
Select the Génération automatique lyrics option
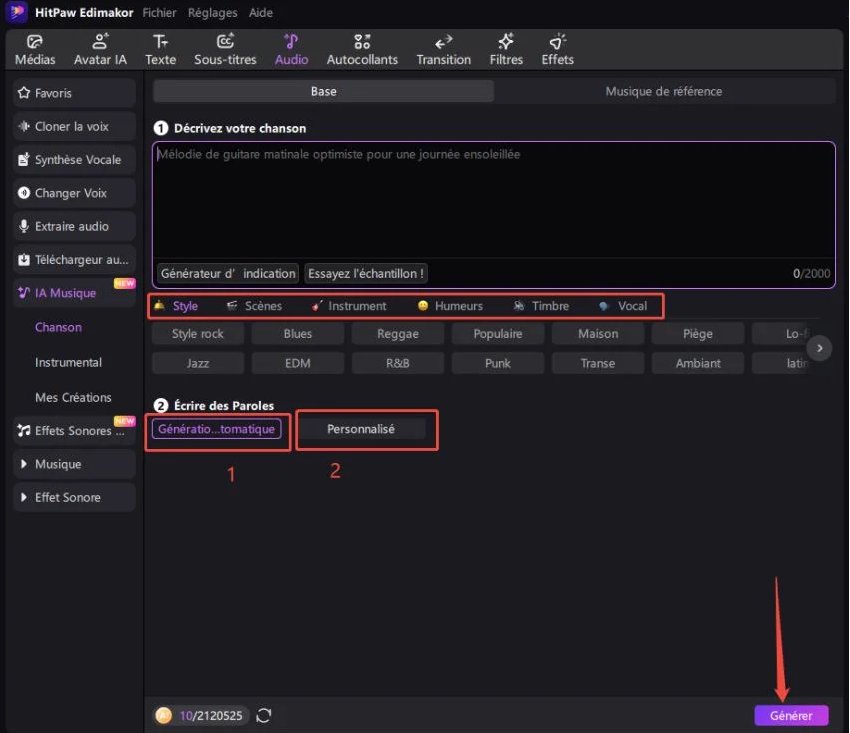click(x=216, y=429)
